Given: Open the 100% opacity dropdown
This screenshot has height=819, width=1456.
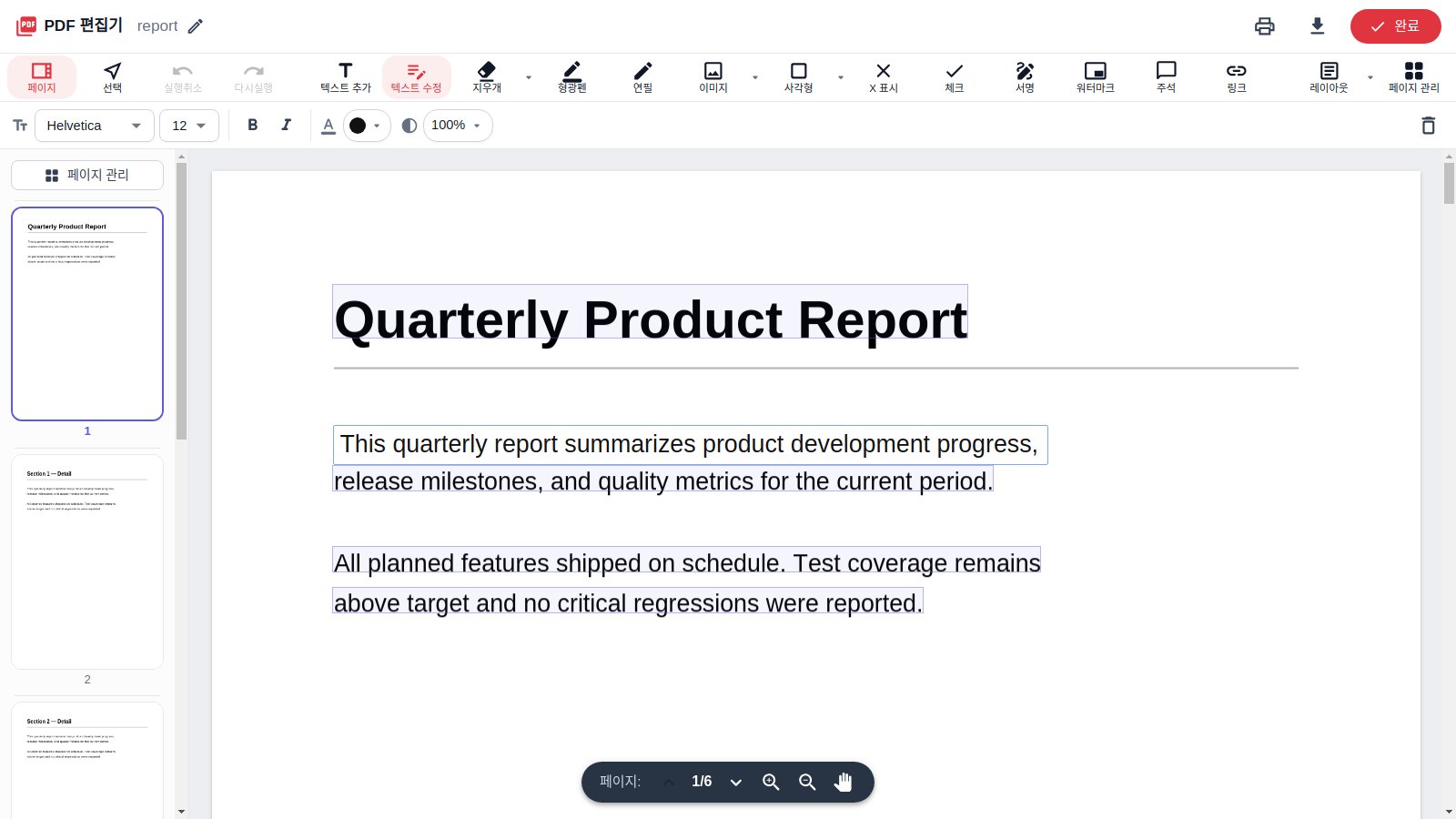Looking at the screenshot, I should click(458, 126).
